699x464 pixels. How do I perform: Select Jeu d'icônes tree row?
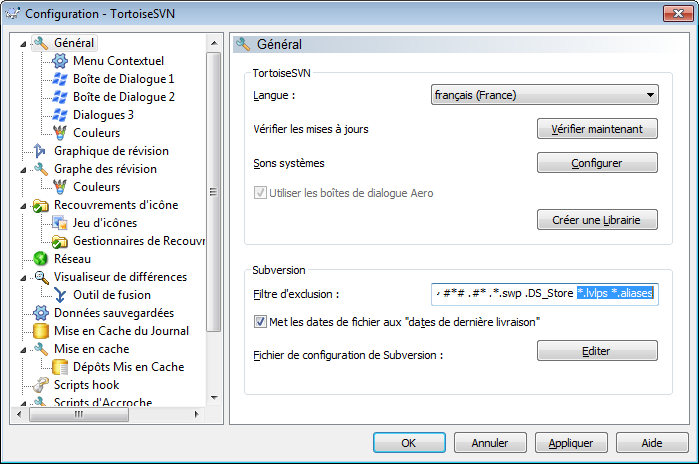pyautogui.click(x=105, y=223)
